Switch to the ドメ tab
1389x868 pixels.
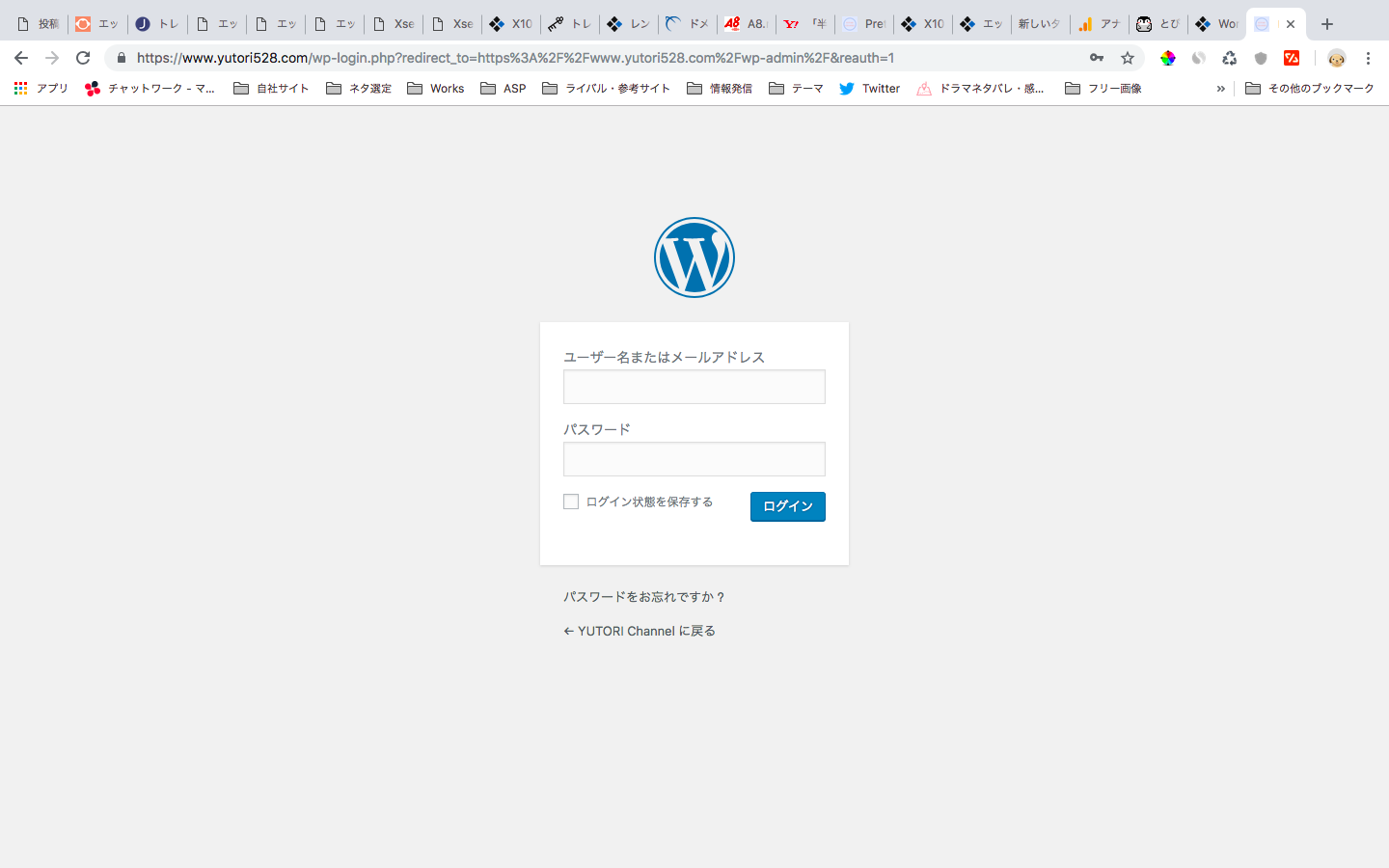click(x=687, y=24)
